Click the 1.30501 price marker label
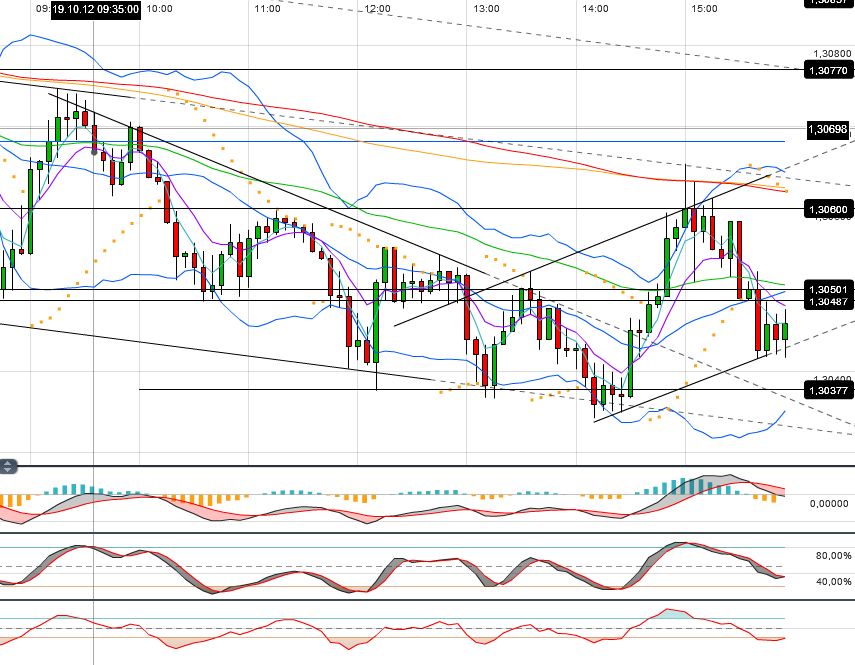Screen dimensions: 855x665 pyautogui.click(x=826, y=289)
